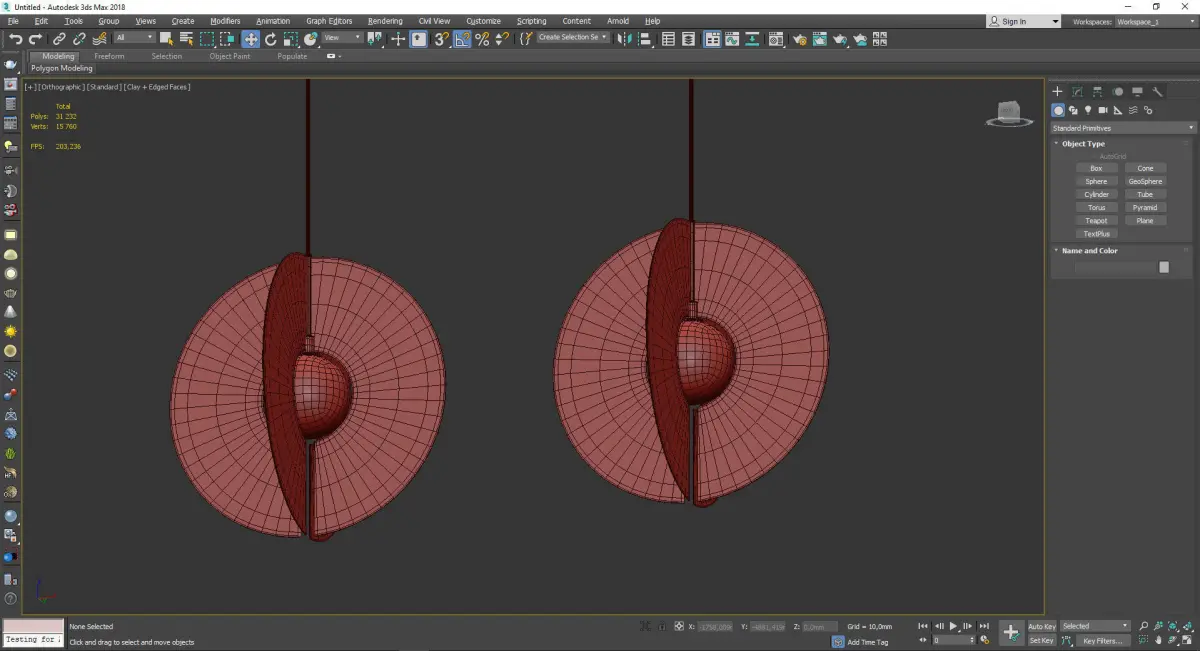Toggle Spinner Snap
Viewport: 1200px width, 651px height.
tap(502, 39)
